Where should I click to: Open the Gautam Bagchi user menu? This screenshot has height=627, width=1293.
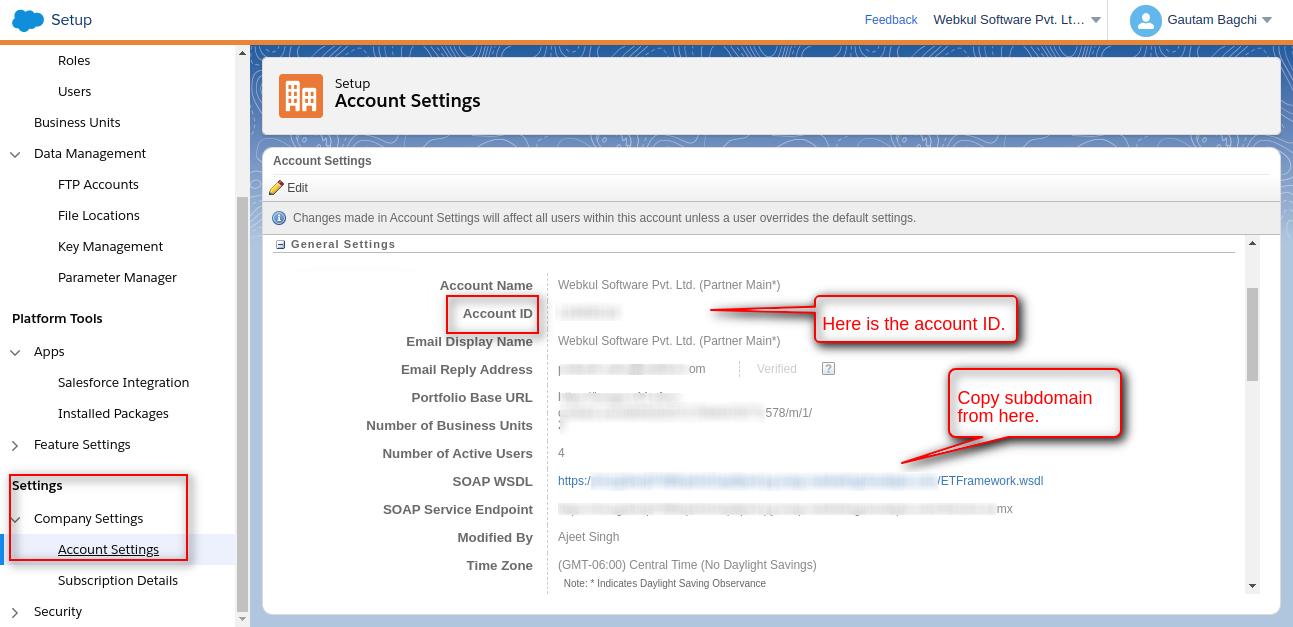[x=1219, y=19]
